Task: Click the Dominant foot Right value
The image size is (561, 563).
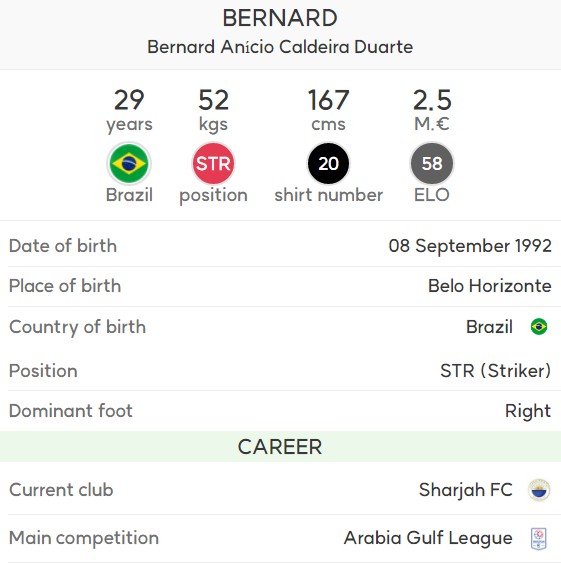Action: pyautogui.click(x=528, y=411)
